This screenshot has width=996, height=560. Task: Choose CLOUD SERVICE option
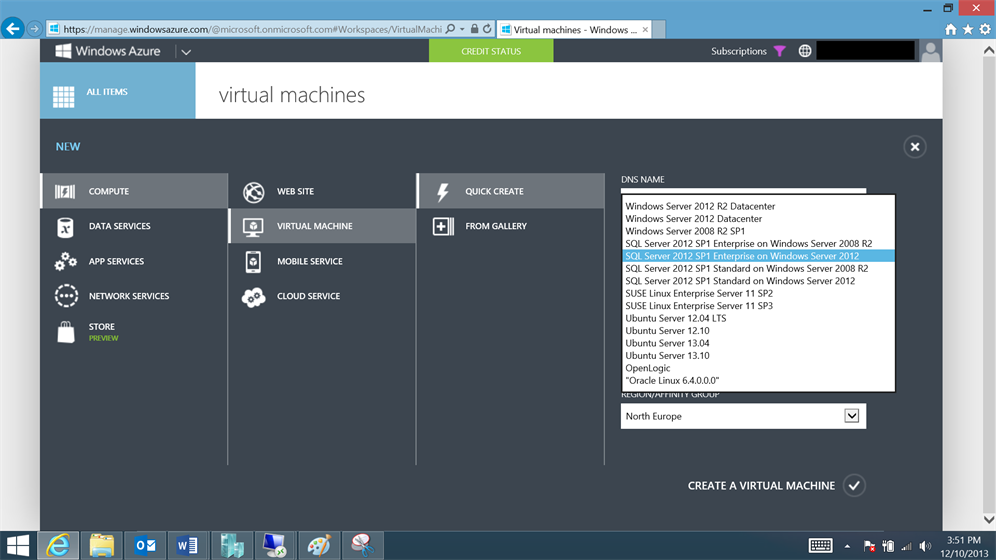click(322, 296)
